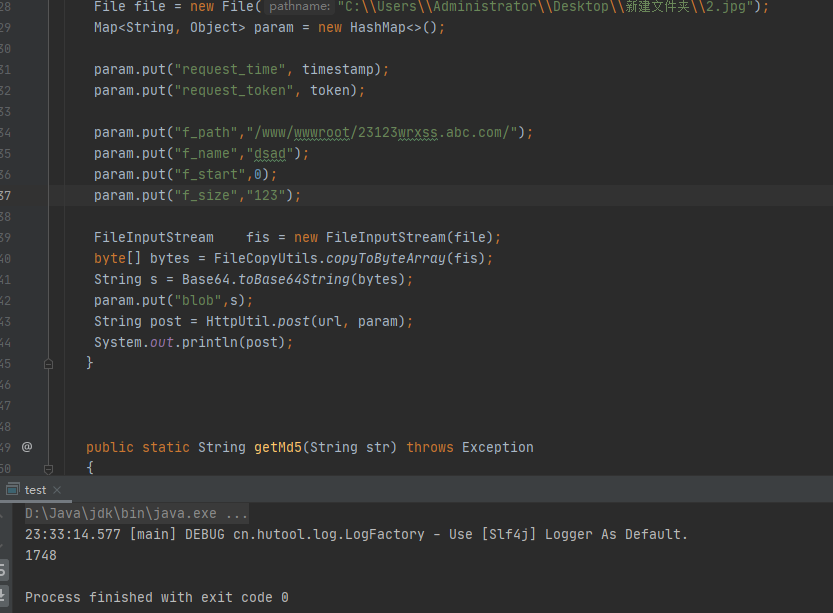The height and width of the screenshot is (613, 833).
Task: Click new FileInputStream(file) expression
Action: (x=394, y=237)
